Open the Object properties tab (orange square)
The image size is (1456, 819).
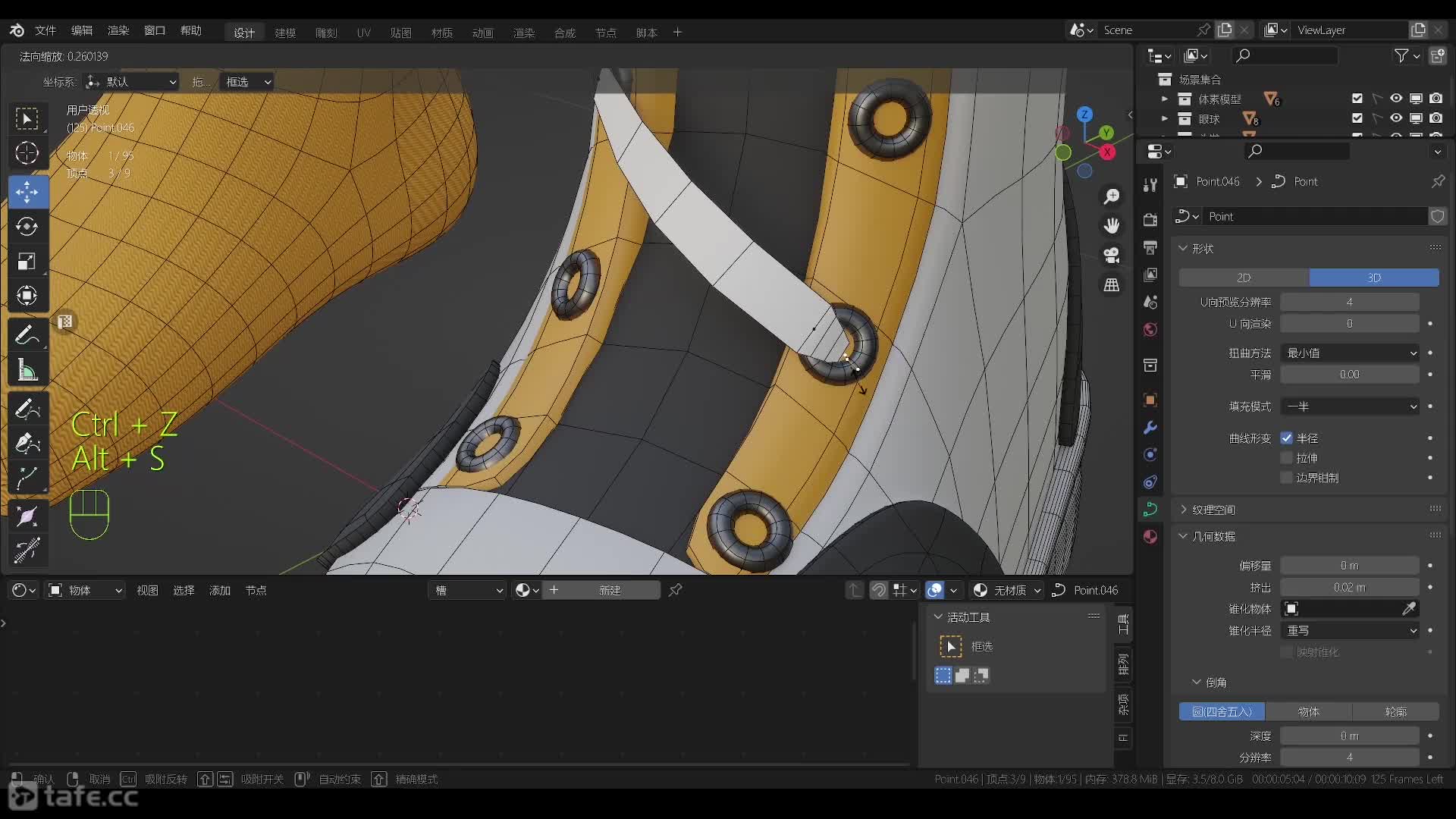pyautogui.click(x=1150, y=400)
